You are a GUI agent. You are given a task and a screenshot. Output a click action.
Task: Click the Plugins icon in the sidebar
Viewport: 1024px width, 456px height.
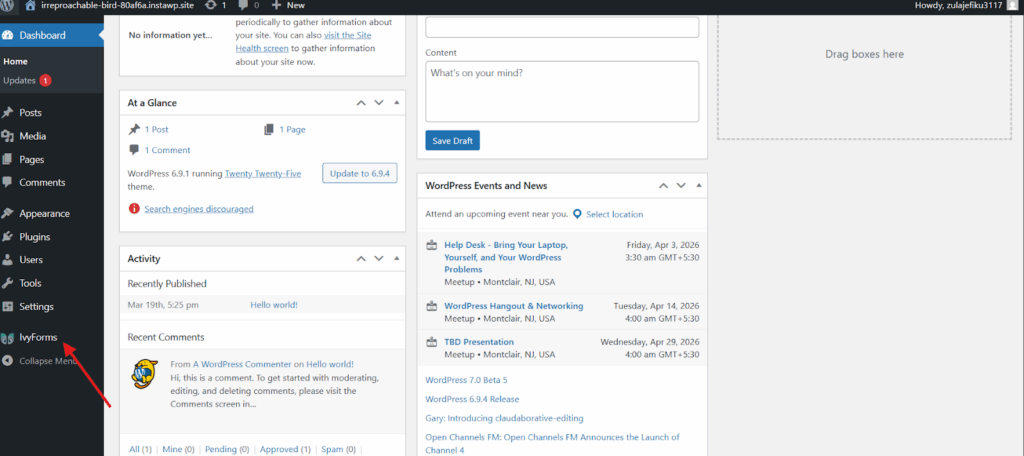[x=8, y=236]
